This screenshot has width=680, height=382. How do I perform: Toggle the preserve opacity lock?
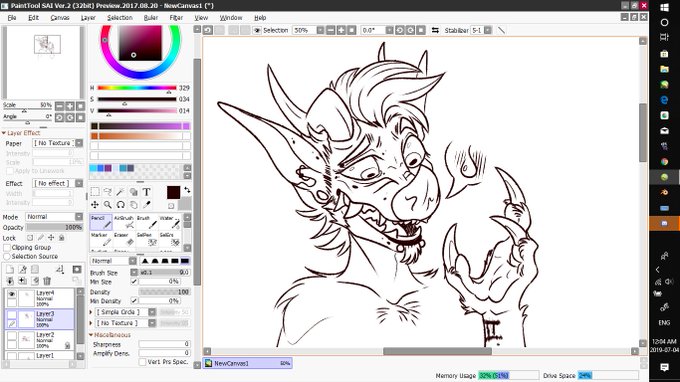(30, 238)
